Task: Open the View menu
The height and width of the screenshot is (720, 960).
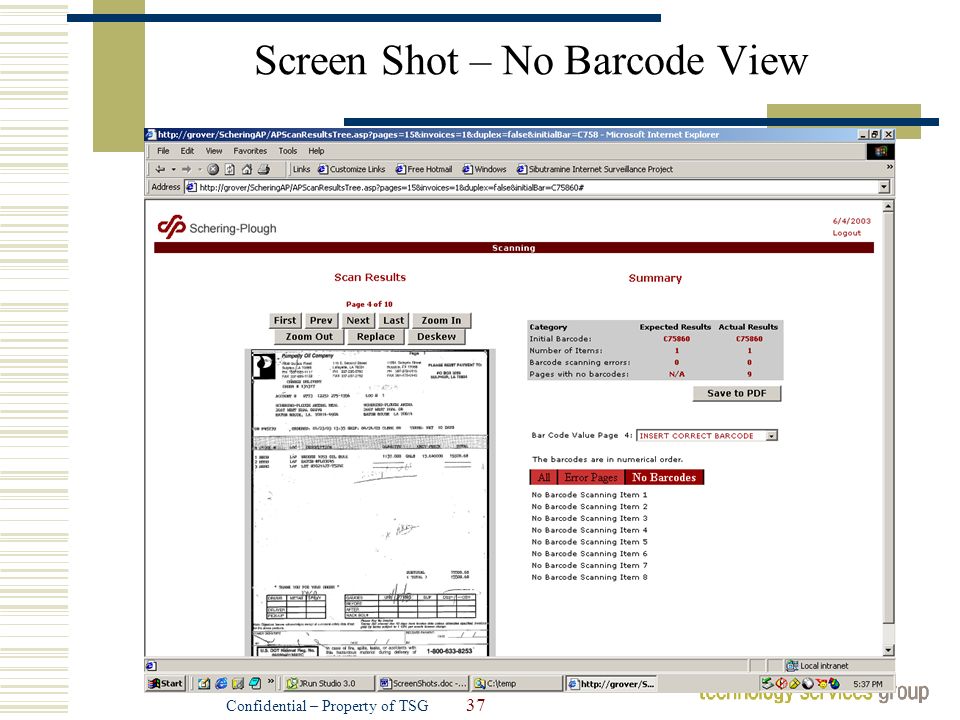Action: [x=214, y=151]
